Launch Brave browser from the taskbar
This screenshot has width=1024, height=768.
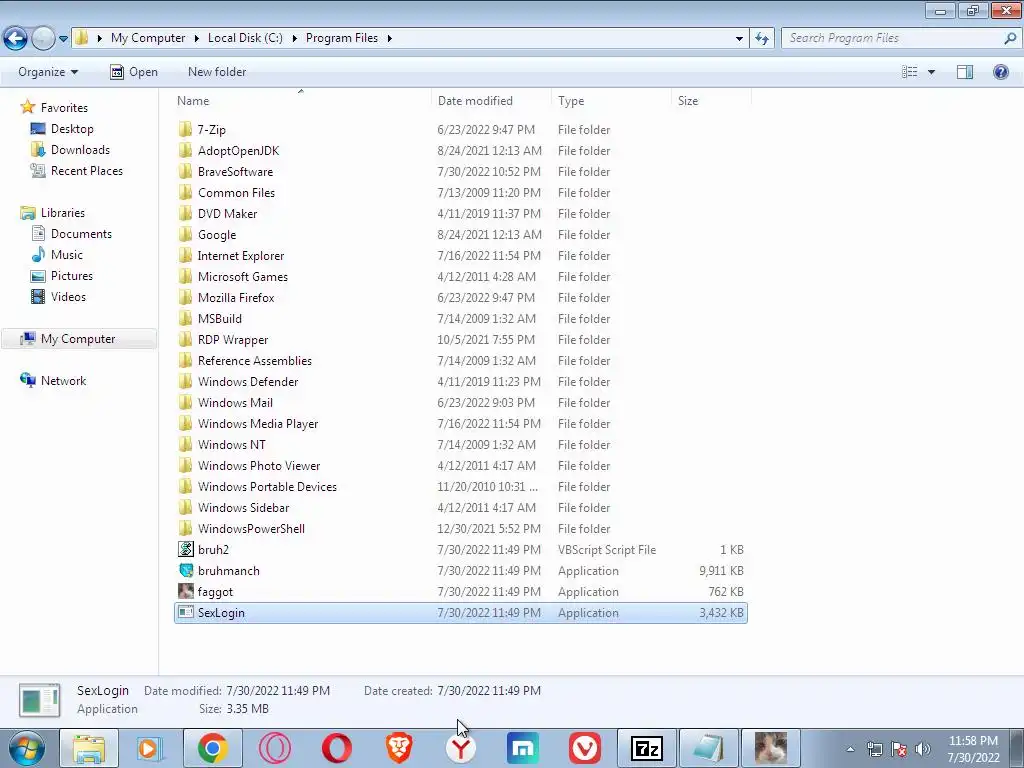(399, 748)
